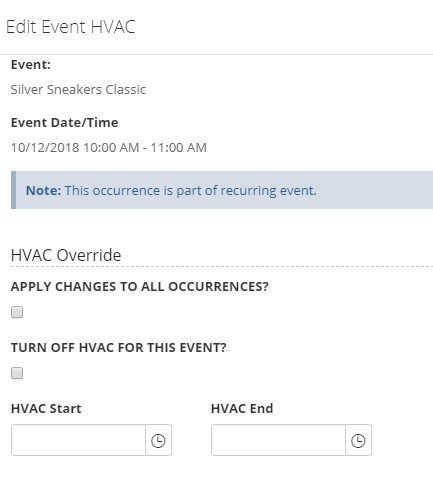The image size is (433, 478).
Task: Check the turn off HVAC for this event box
Action: [17, 373]
